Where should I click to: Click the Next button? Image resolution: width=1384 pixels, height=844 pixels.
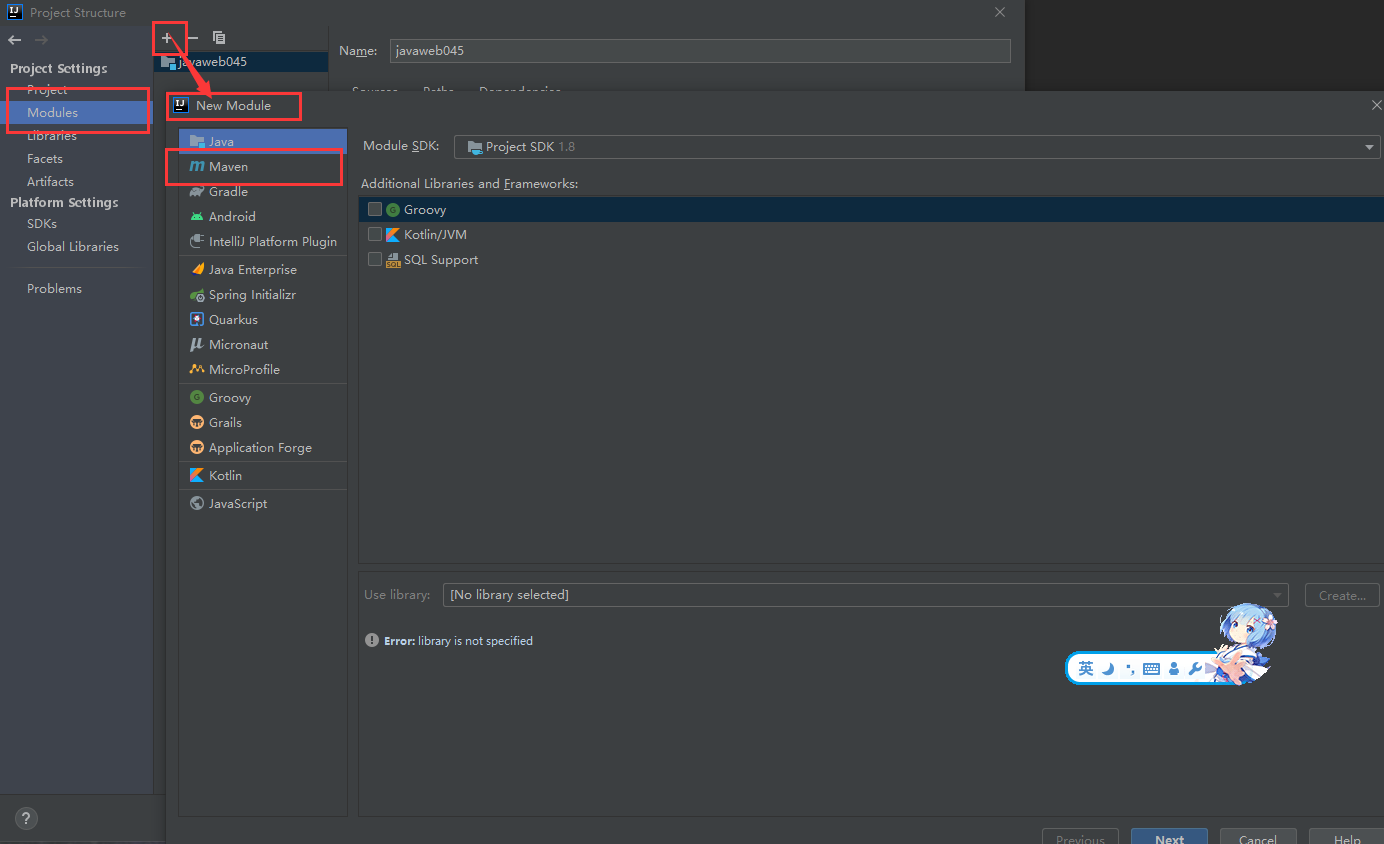(1169, 838)
